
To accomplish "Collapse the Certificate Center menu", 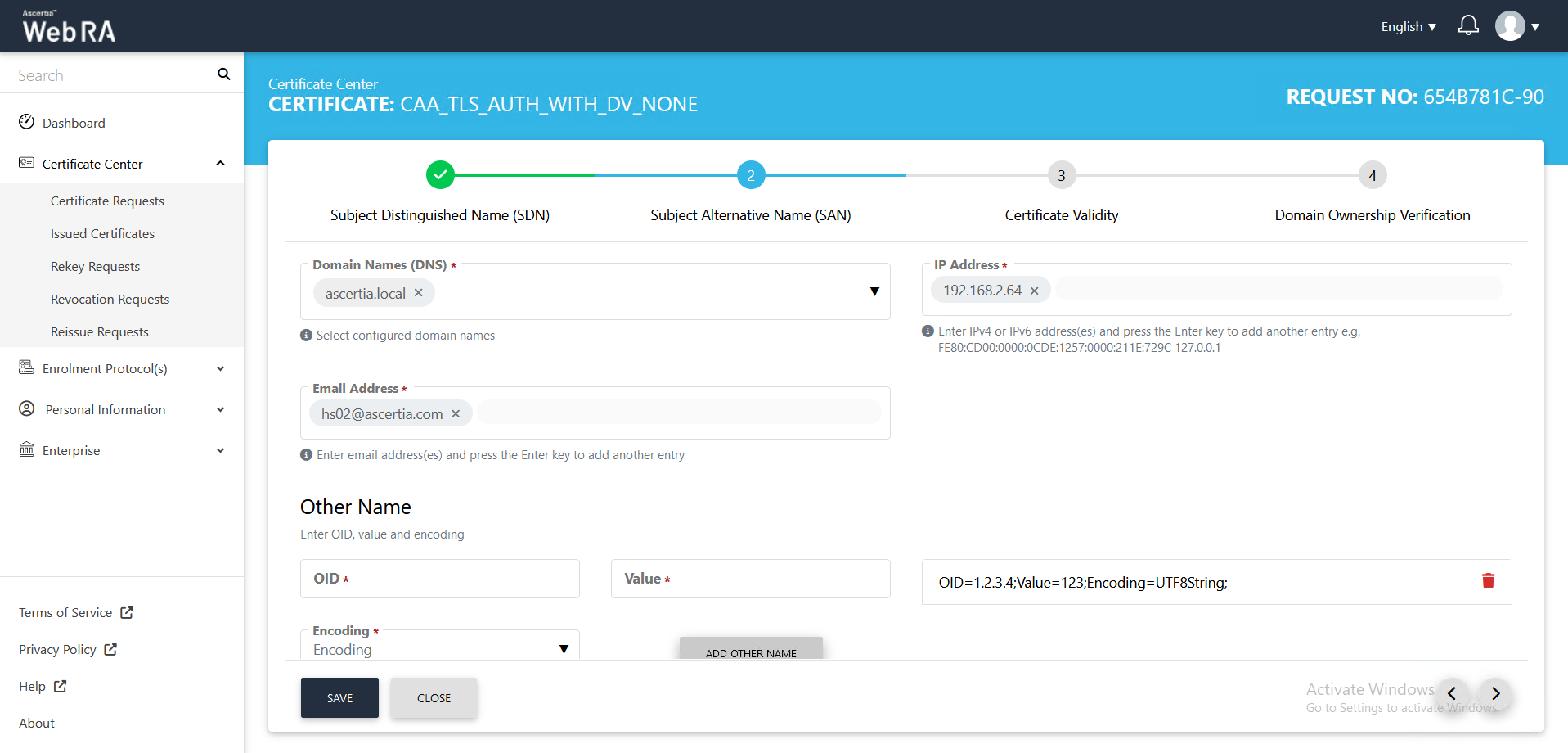I will click(x=220, y=164).
